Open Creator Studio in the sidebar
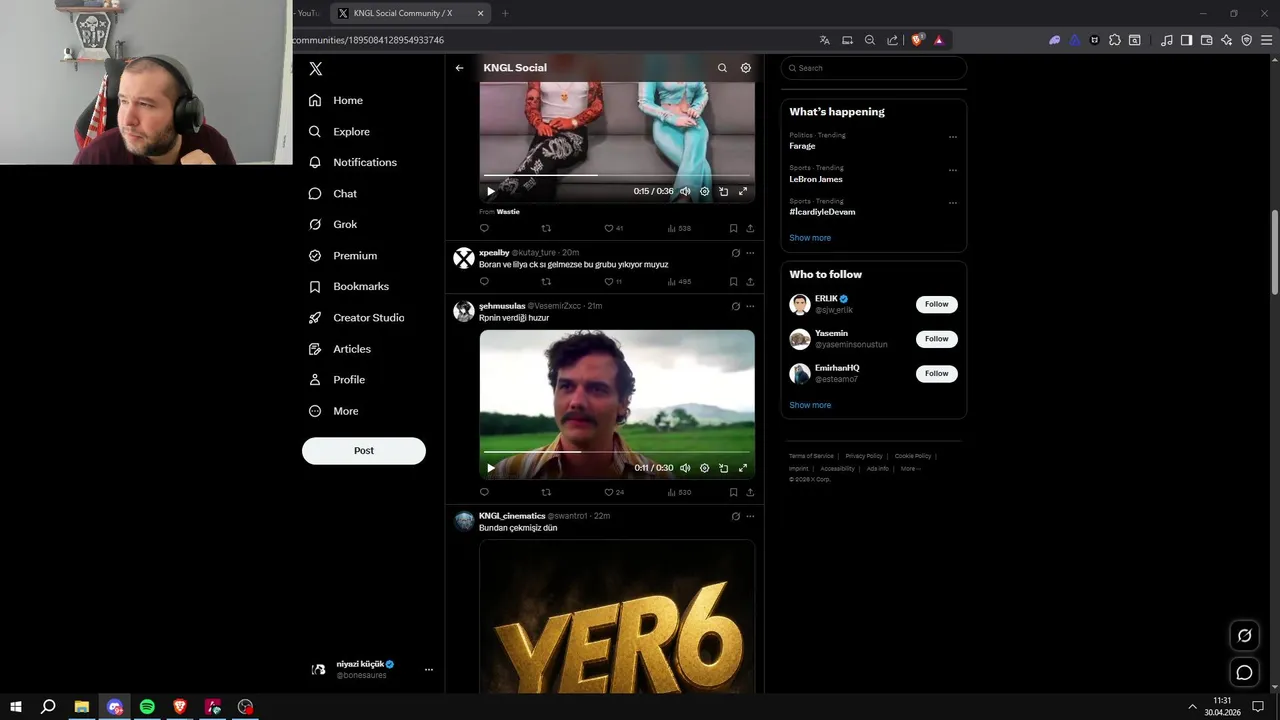The height and width of the screenshot is (720, 1280). point(356,317)
